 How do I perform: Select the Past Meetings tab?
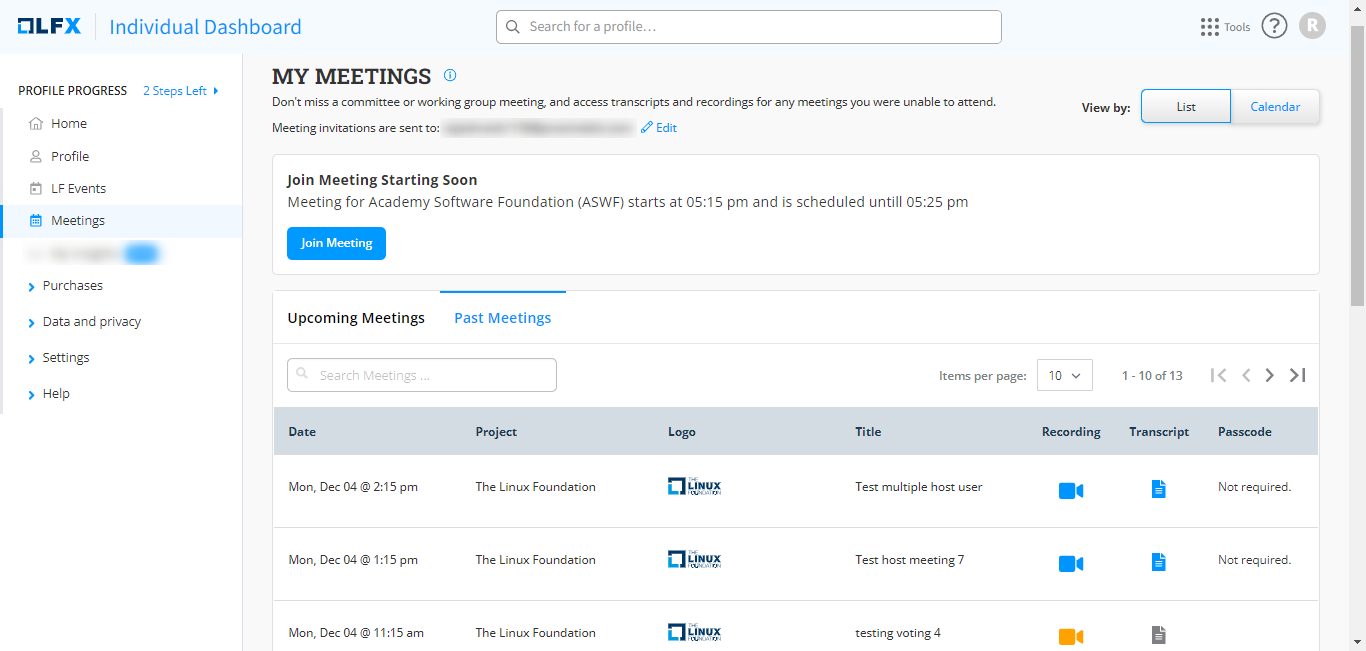502,318
